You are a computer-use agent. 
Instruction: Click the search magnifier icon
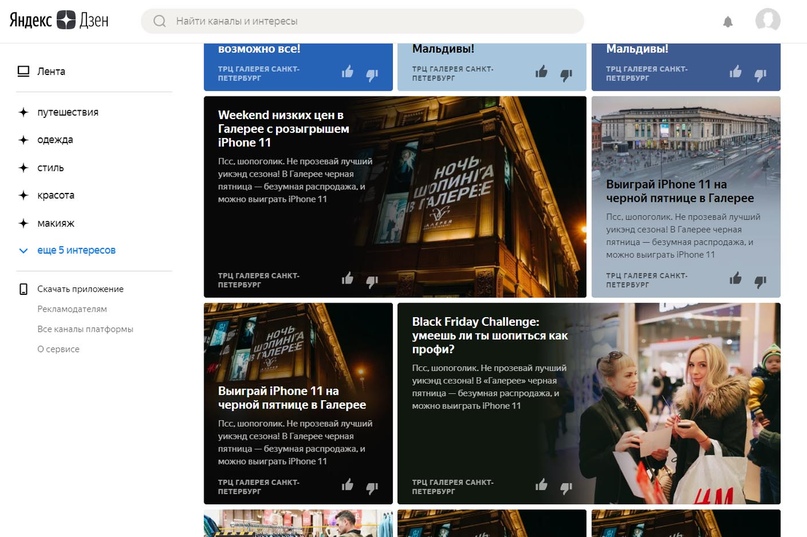(x=160, y=21)
